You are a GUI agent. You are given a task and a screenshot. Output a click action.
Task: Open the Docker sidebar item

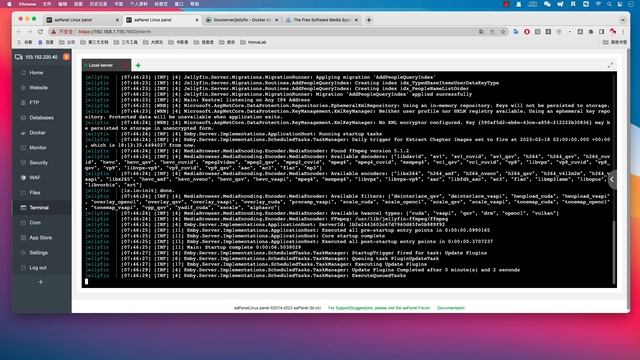pyautogui.click(x=37, y=133)
